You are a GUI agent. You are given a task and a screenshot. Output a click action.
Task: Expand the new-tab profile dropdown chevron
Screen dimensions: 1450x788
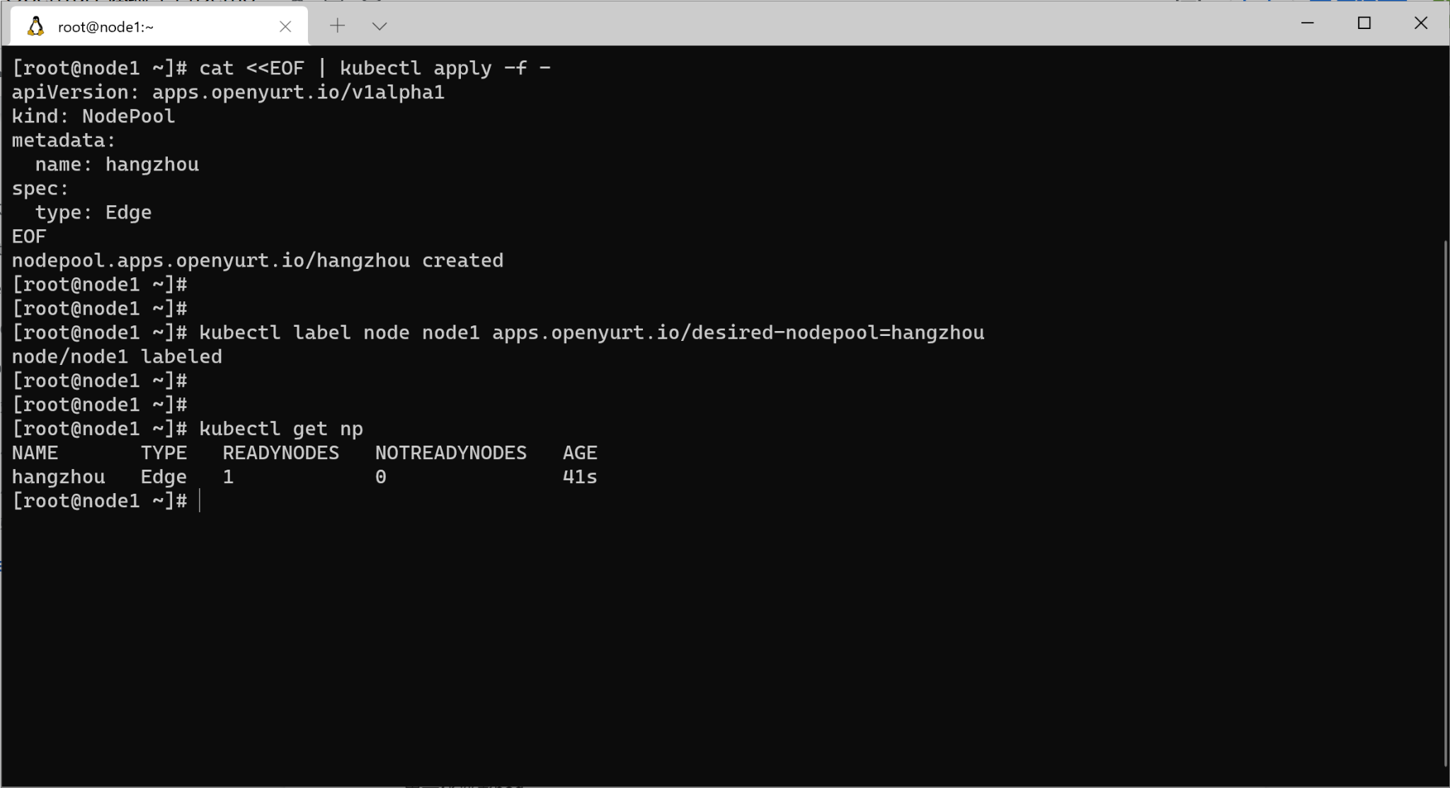379,26
